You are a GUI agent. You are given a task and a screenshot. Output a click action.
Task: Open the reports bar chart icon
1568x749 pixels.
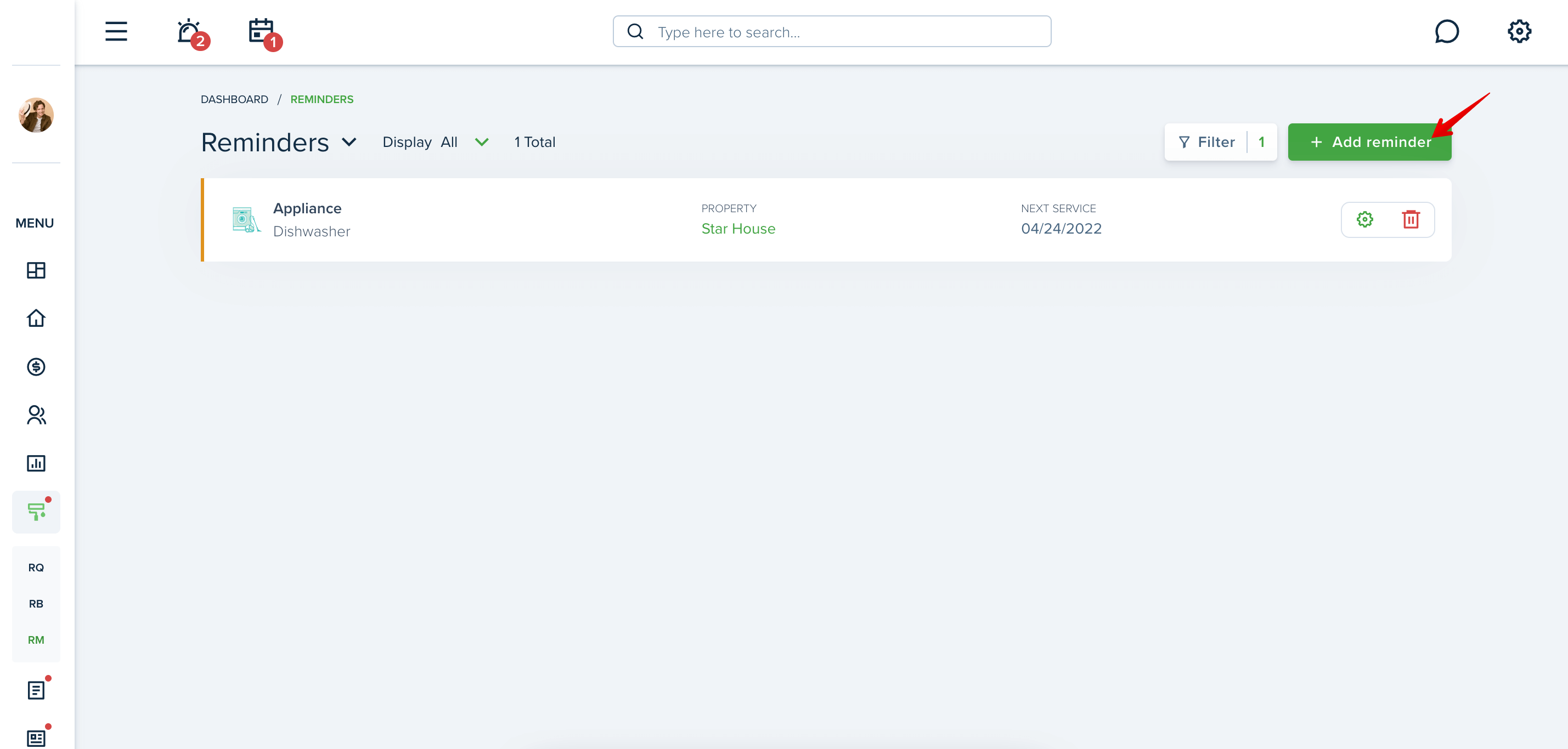[x=36, y=463]
